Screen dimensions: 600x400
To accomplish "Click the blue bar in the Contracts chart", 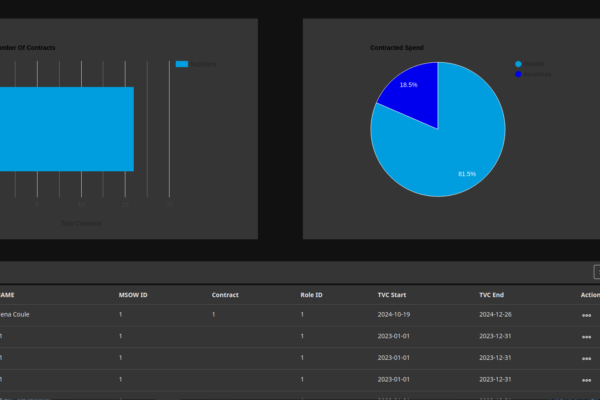I will (66, 128).
